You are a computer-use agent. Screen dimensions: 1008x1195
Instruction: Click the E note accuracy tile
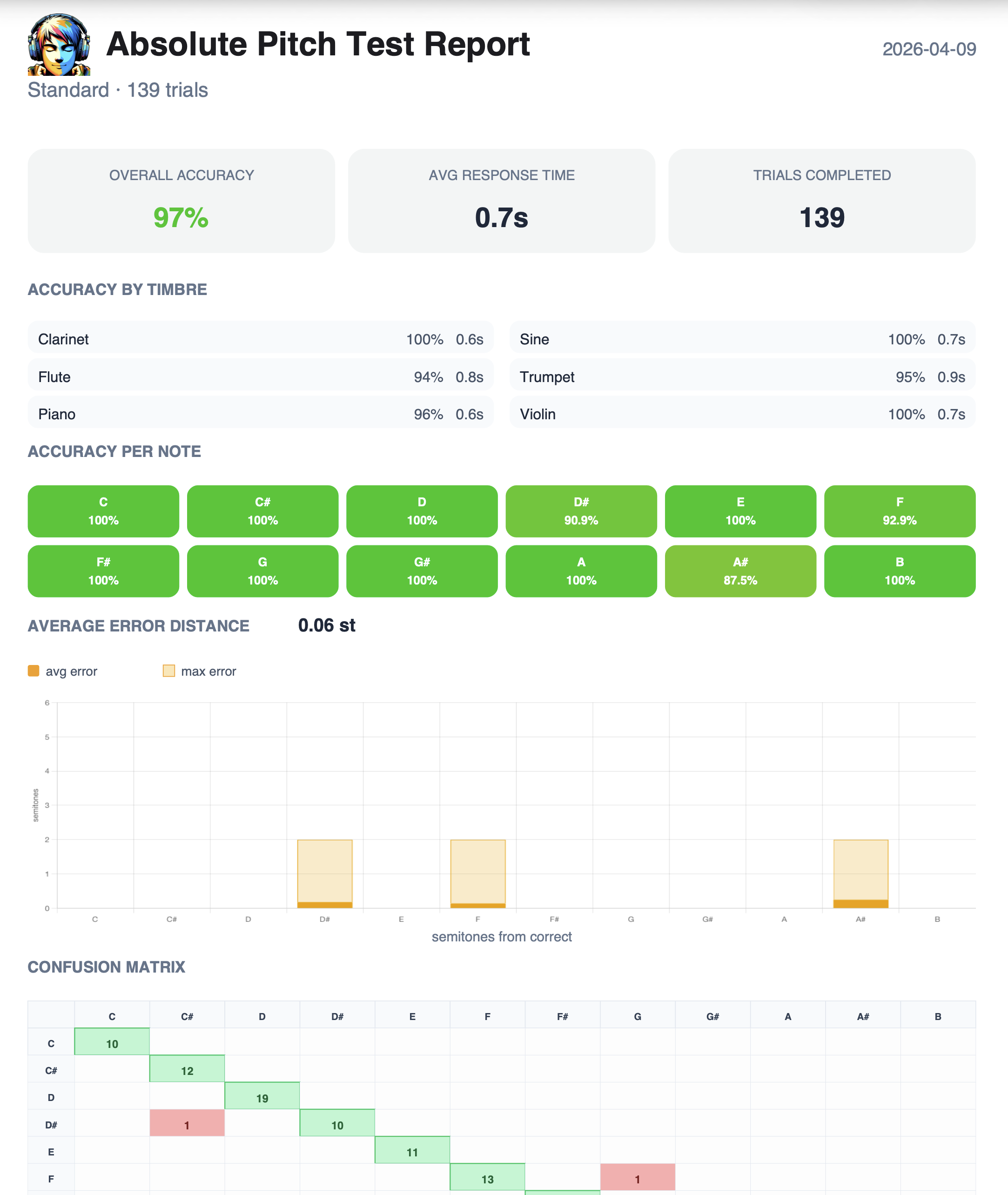[x=740, y=511]
